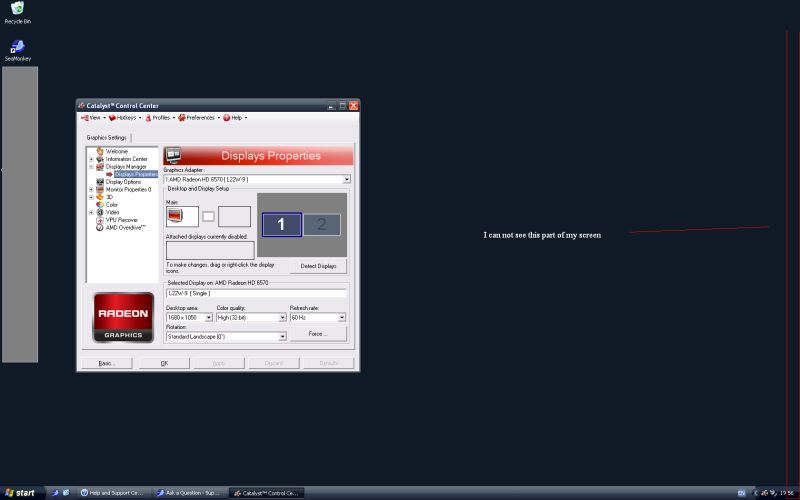Click the taskbar clock
Screen dimensions: 800x500
pos(786,493)
